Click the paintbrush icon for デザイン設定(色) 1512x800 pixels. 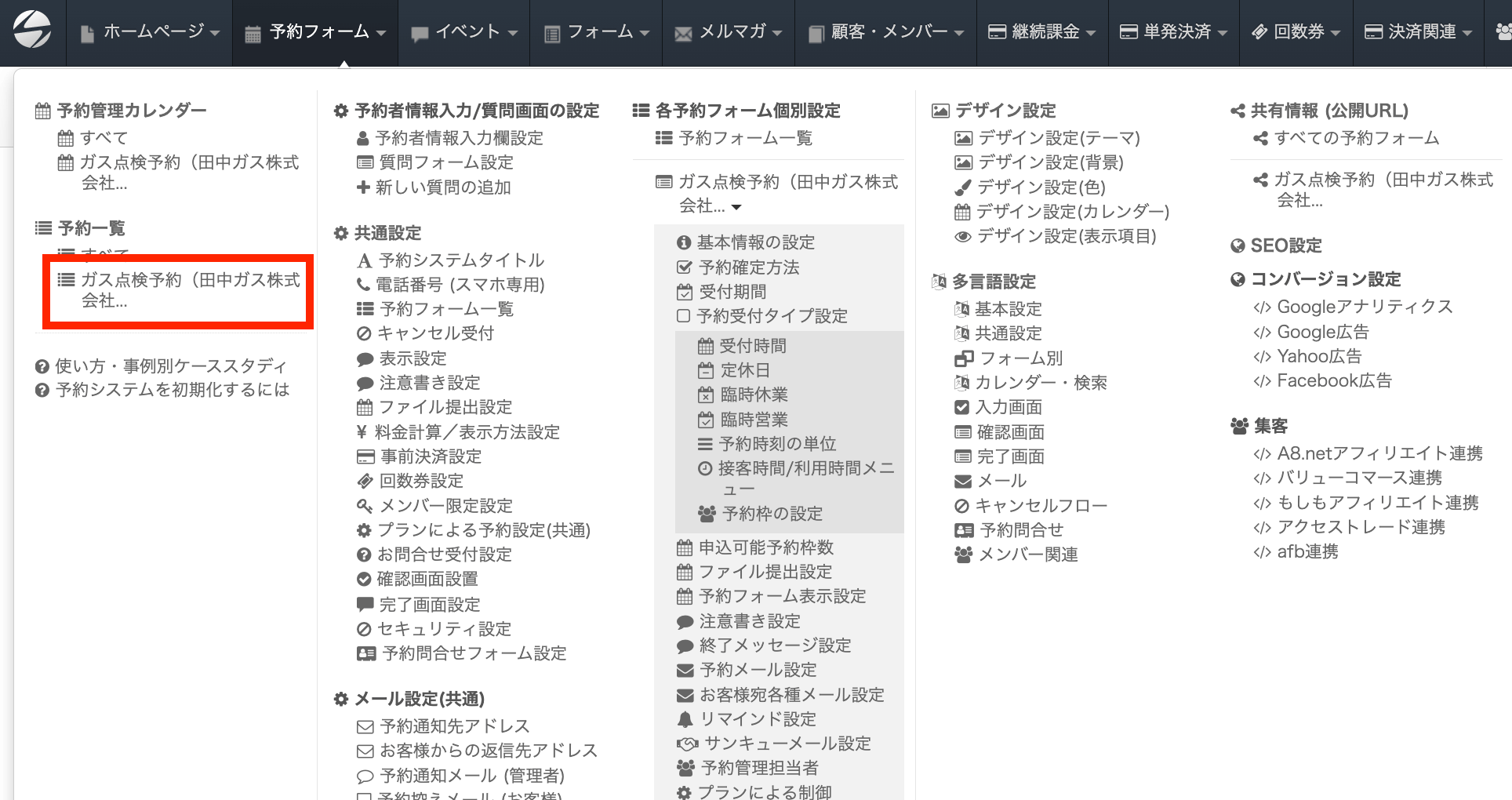tap(962, 187)
